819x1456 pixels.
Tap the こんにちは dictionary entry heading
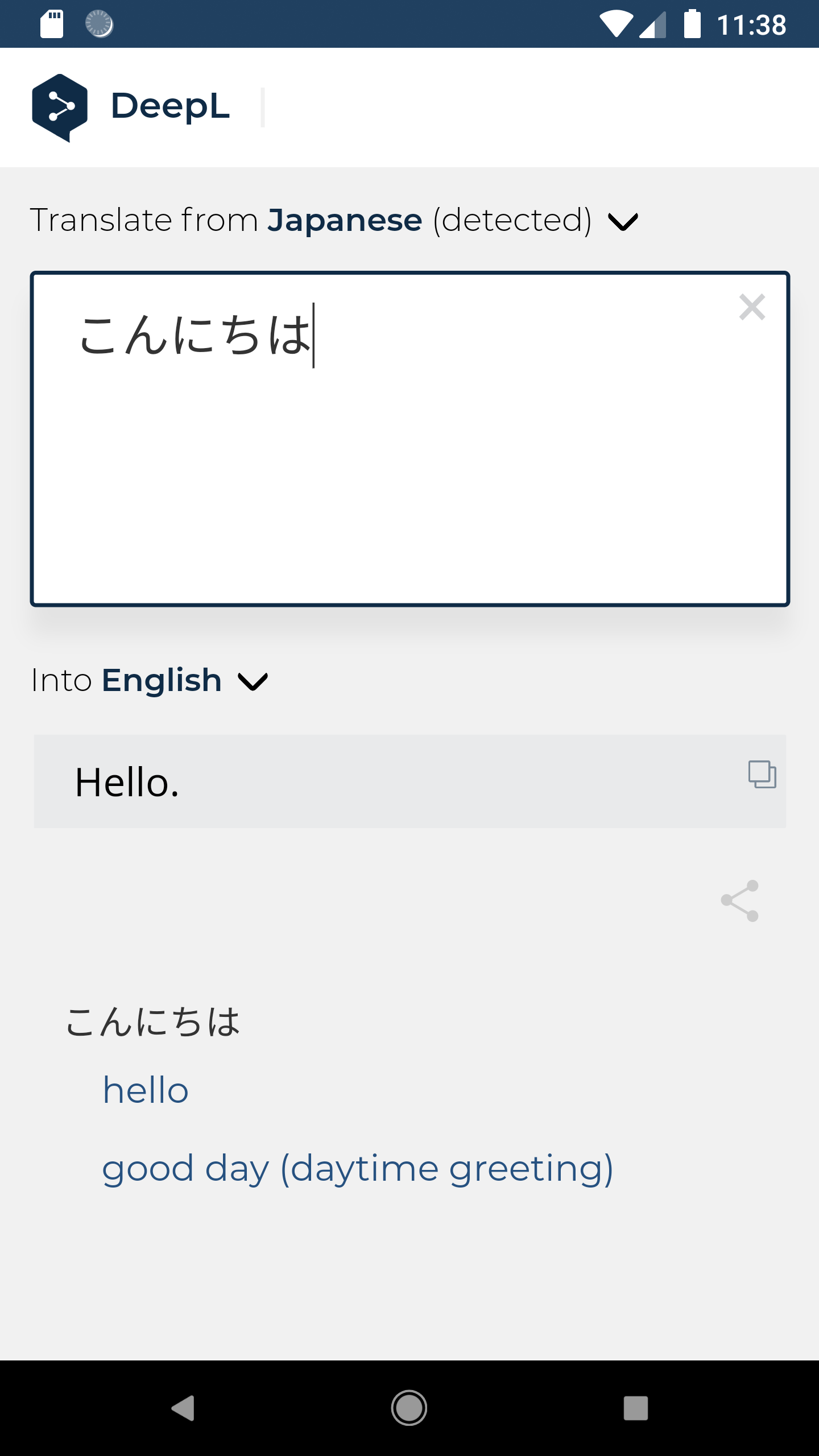click(152, 1022)
